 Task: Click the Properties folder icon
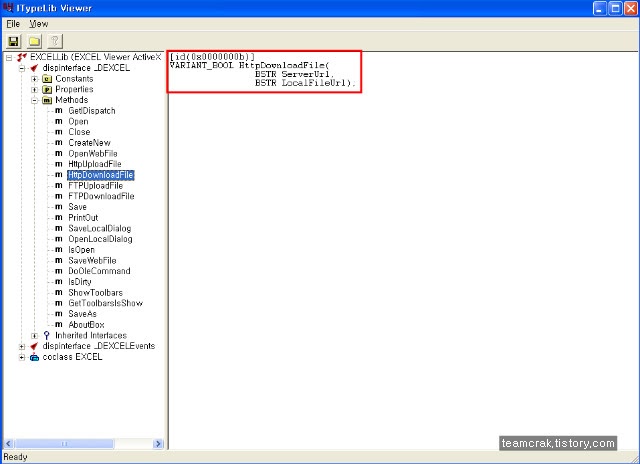pos(47,89)
